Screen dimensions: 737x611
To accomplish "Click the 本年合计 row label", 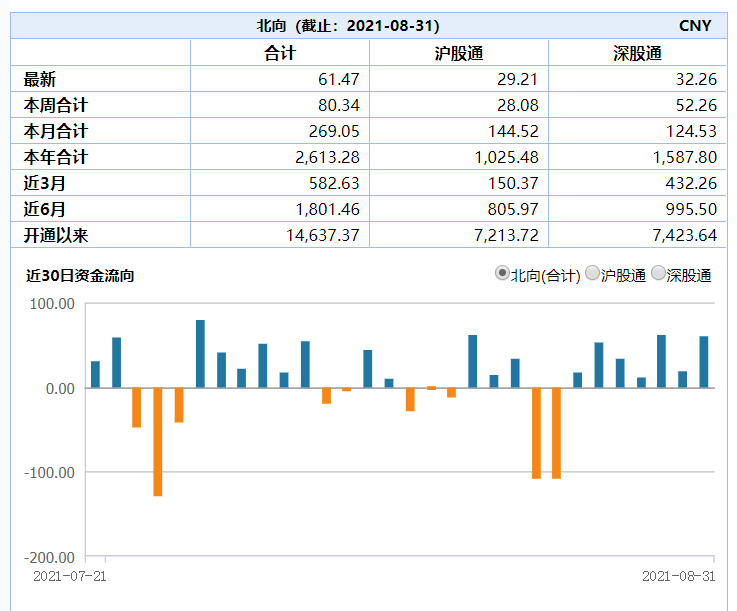I will [x=56, y=157].
